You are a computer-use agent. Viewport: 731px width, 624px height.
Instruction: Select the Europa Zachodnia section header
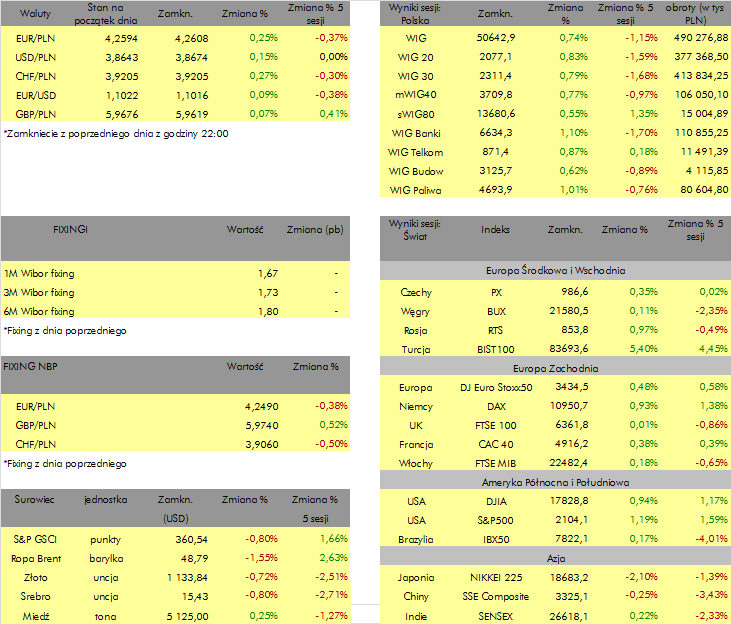(x=555, y=368)
